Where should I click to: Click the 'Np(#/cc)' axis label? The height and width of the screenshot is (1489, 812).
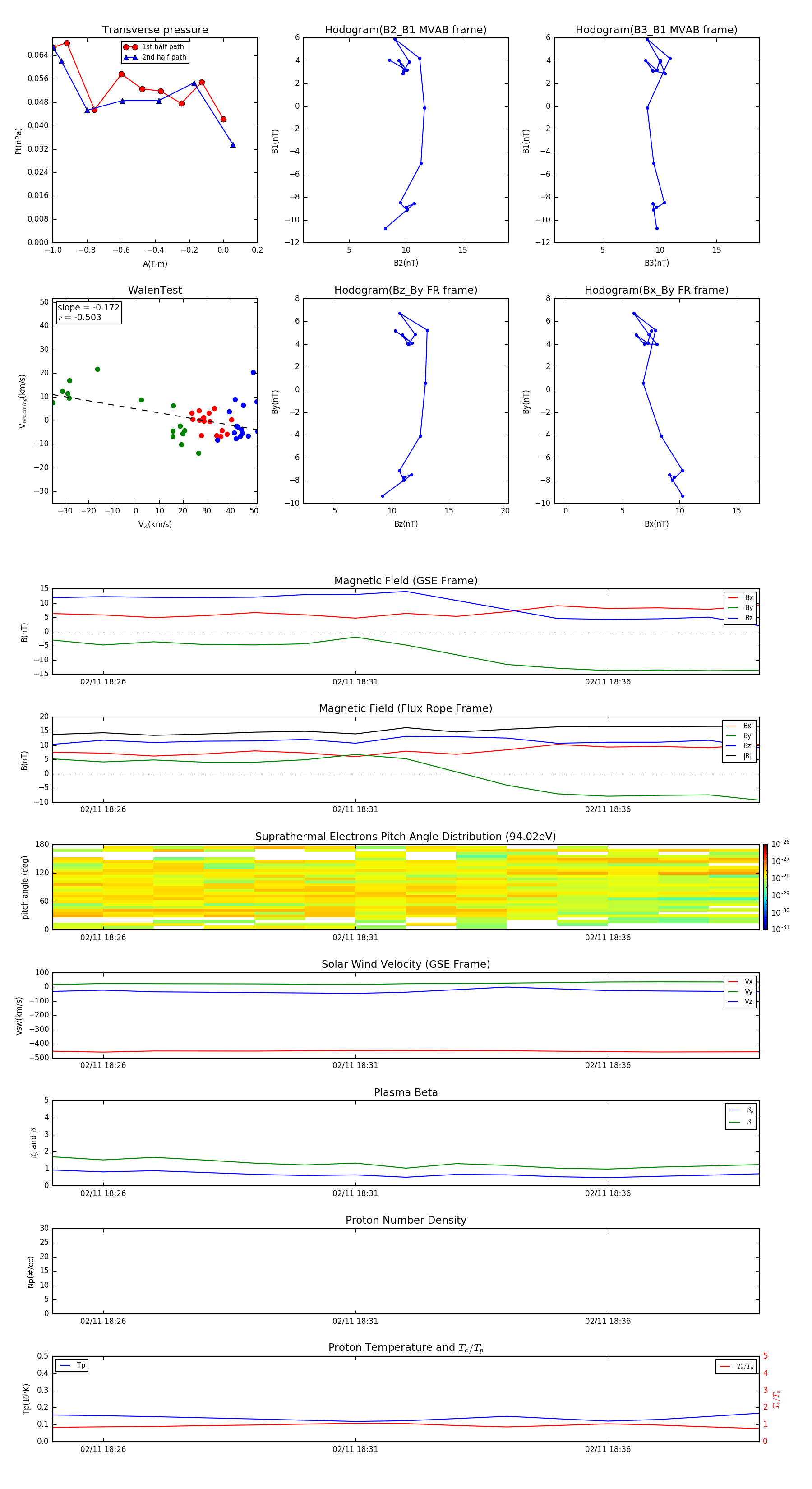click(x=31, y=1271)
